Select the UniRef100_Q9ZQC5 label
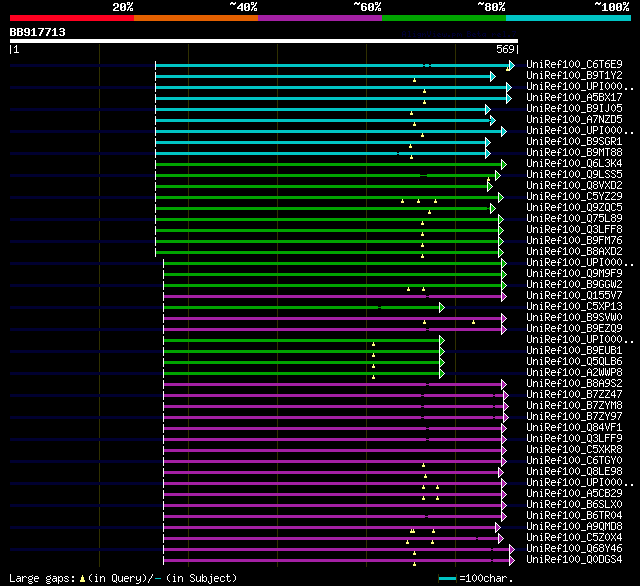This screenshot has height=586, width=640. [x=574, y=208]
